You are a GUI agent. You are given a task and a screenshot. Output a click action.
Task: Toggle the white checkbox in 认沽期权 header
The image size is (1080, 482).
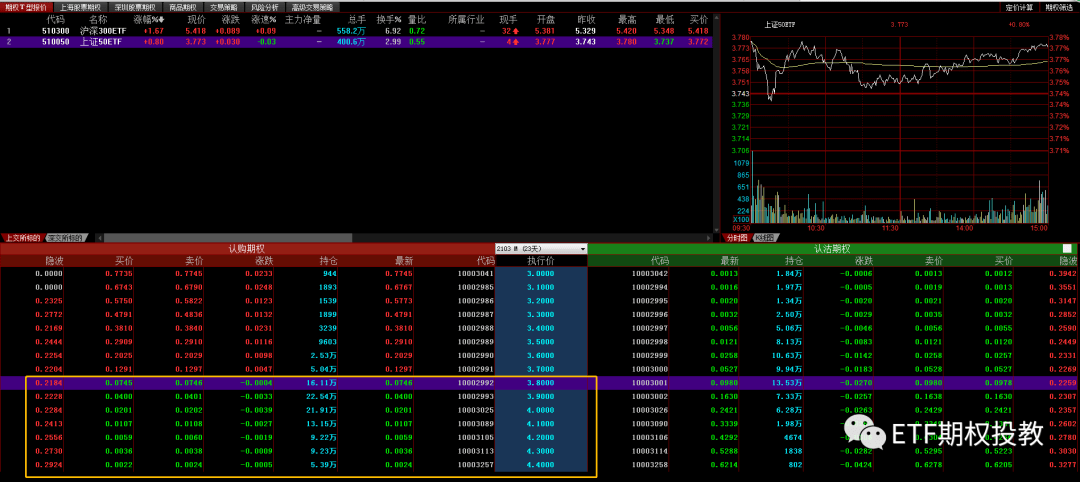click(x=1067, y=249)
